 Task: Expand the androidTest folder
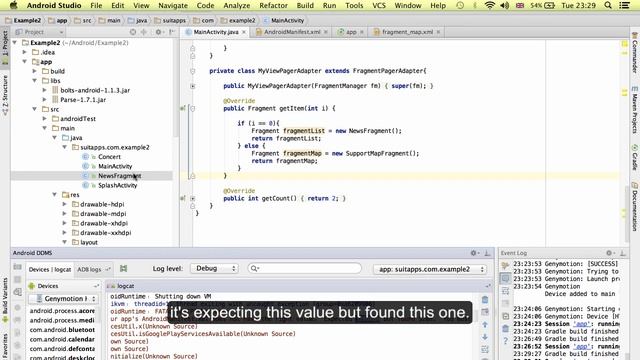pyautogui.click(x=44, y=119)
